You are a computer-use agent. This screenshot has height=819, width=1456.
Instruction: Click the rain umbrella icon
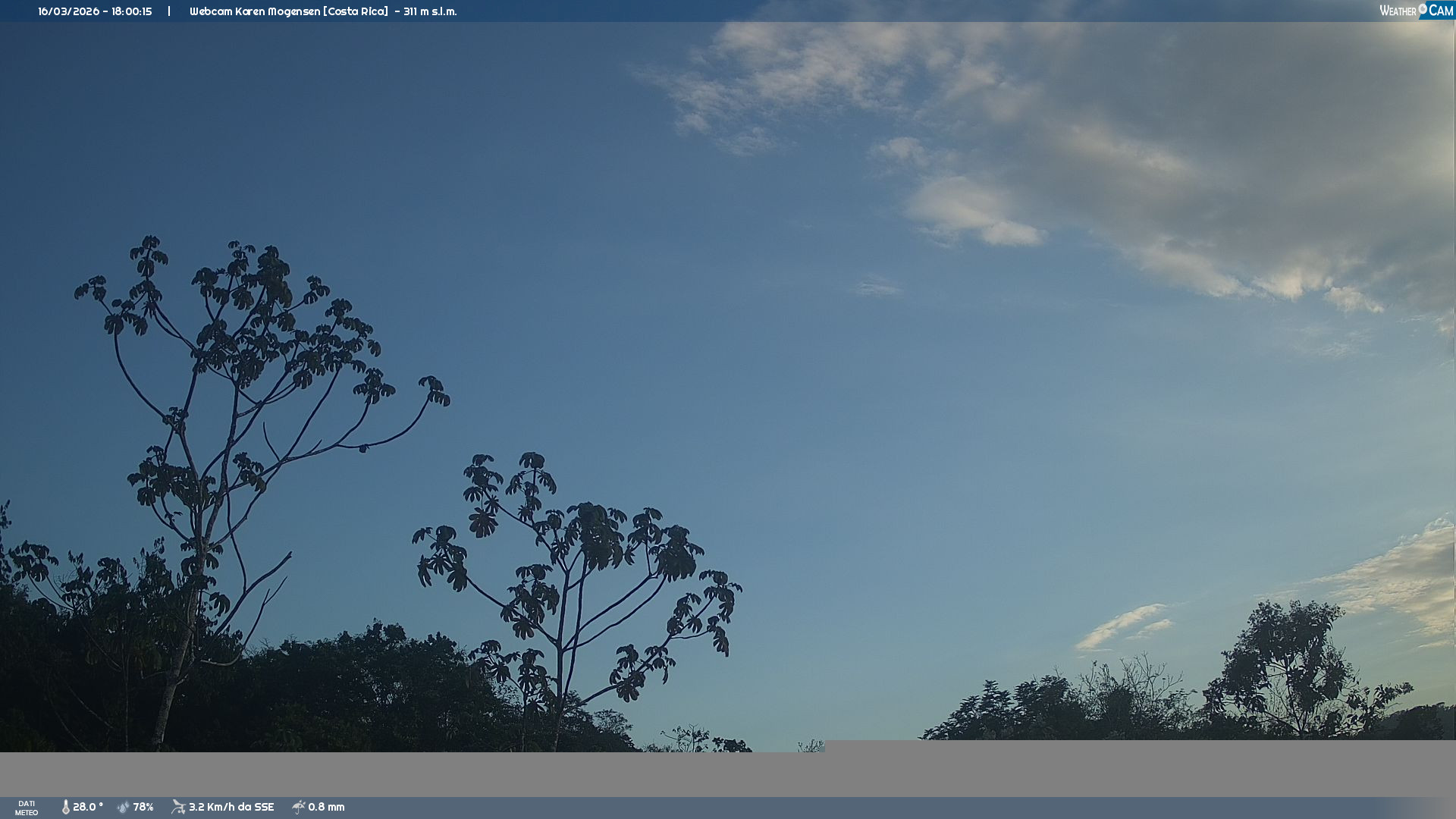tap(298, 807)
